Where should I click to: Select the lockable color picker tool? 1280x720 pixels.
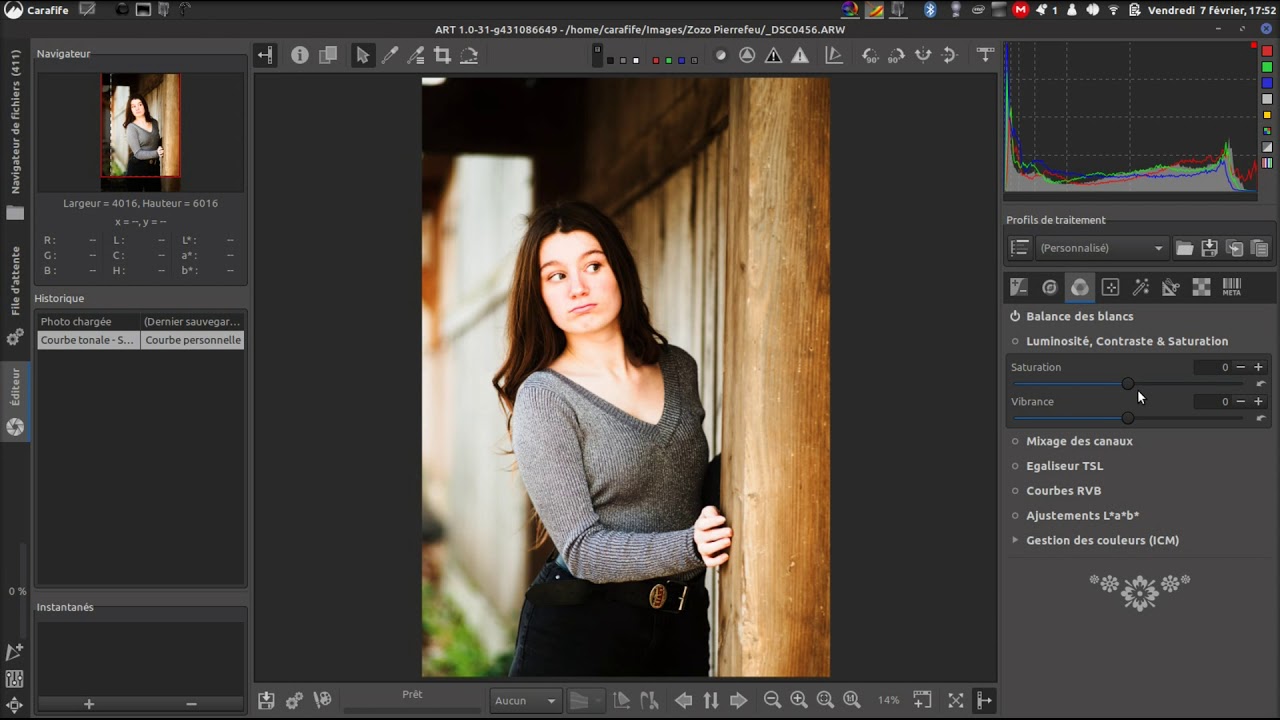416,56
